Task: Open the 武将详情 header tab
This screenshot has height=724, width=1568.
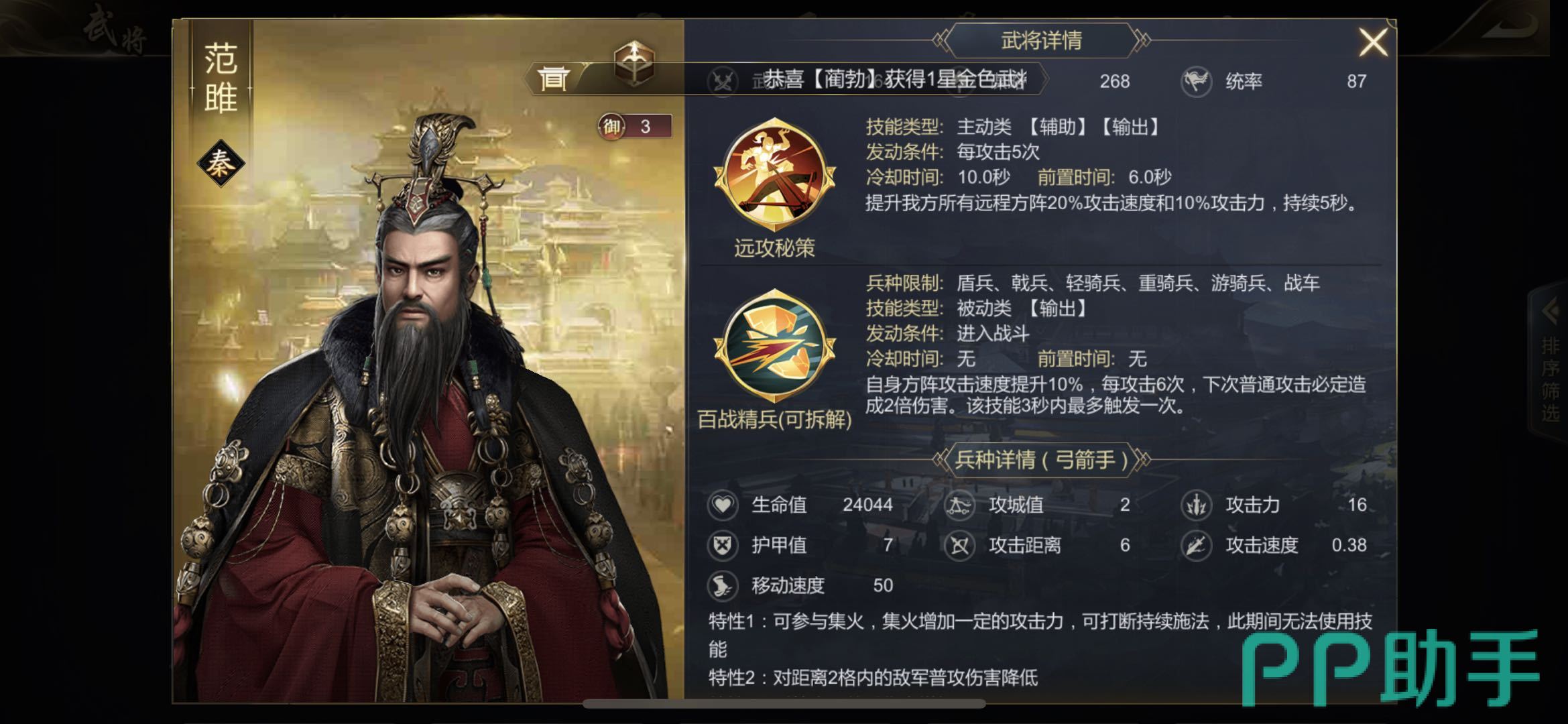Action: click(1041, 40)
